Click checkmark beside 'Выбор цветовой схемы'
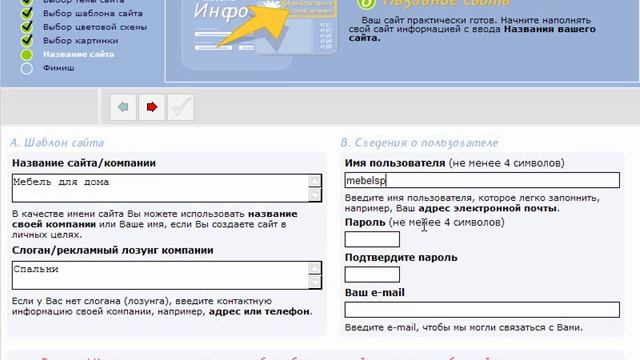 coord(27,27)
